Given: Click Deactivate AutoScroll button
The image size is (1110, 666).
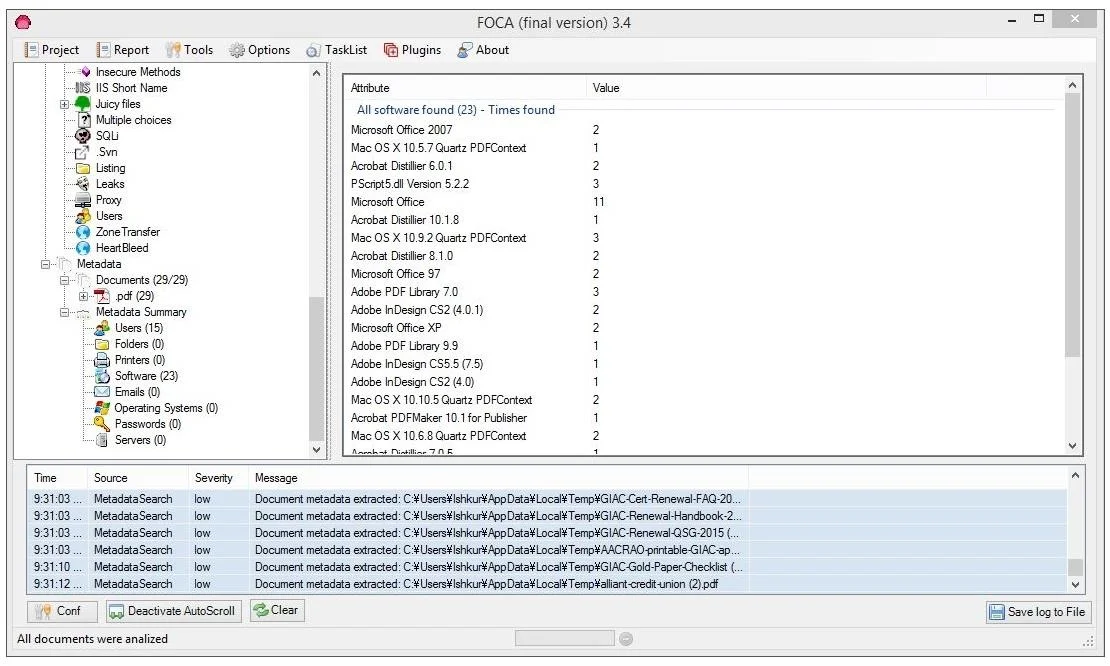Looking at the screenshot, I should pos(173,611).
